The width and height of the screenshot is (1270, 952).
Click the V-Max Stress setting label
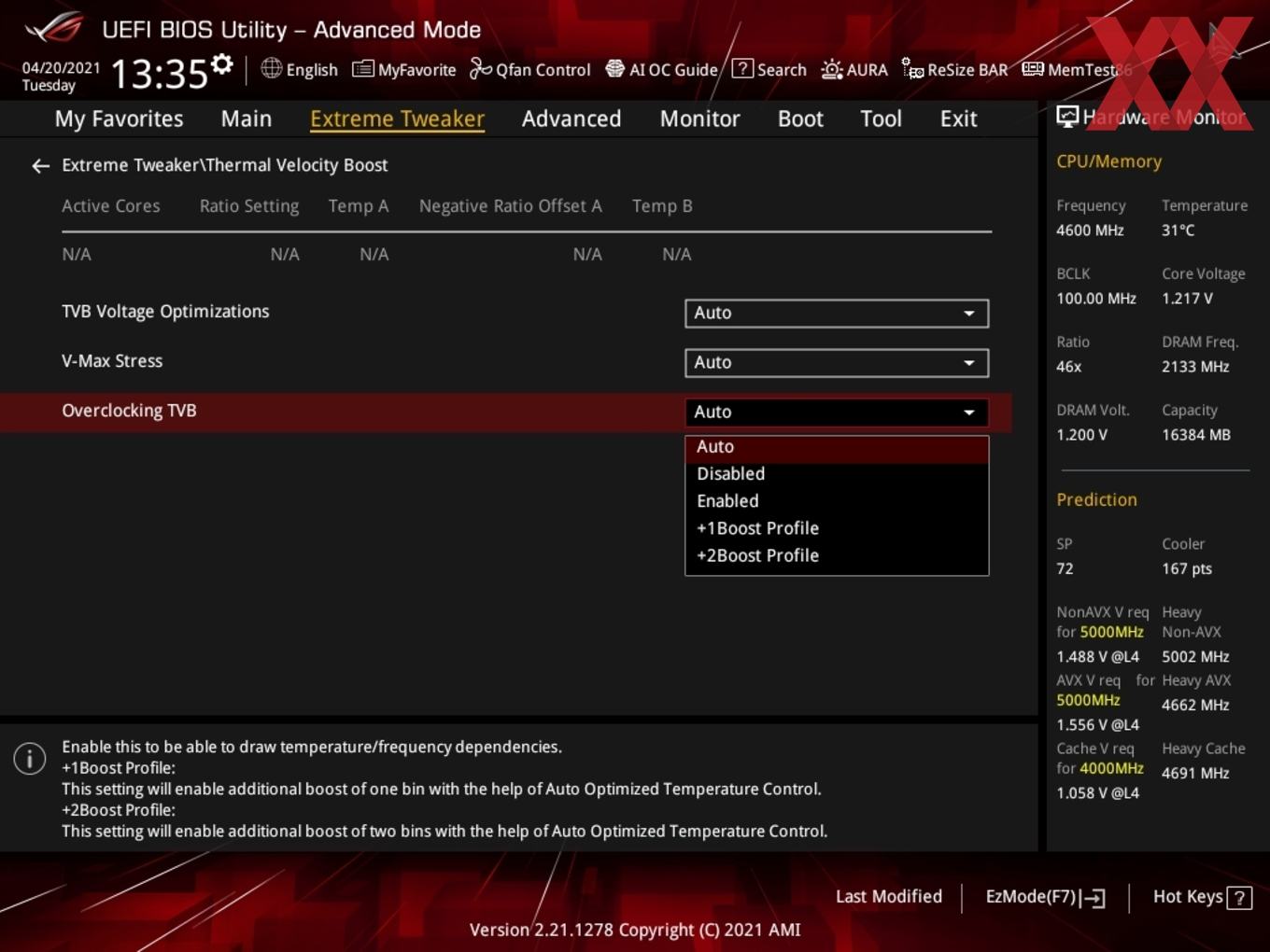[112, 361]
